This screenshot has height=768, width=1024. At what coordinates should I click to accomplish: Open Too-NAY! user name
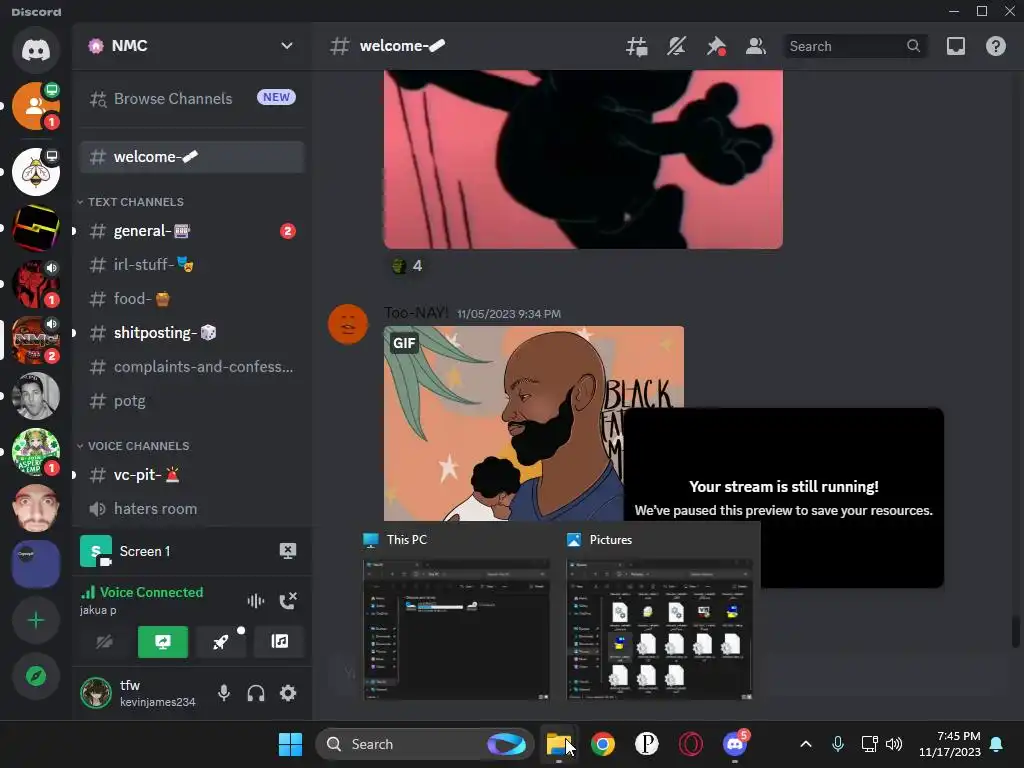coord(416,313)
